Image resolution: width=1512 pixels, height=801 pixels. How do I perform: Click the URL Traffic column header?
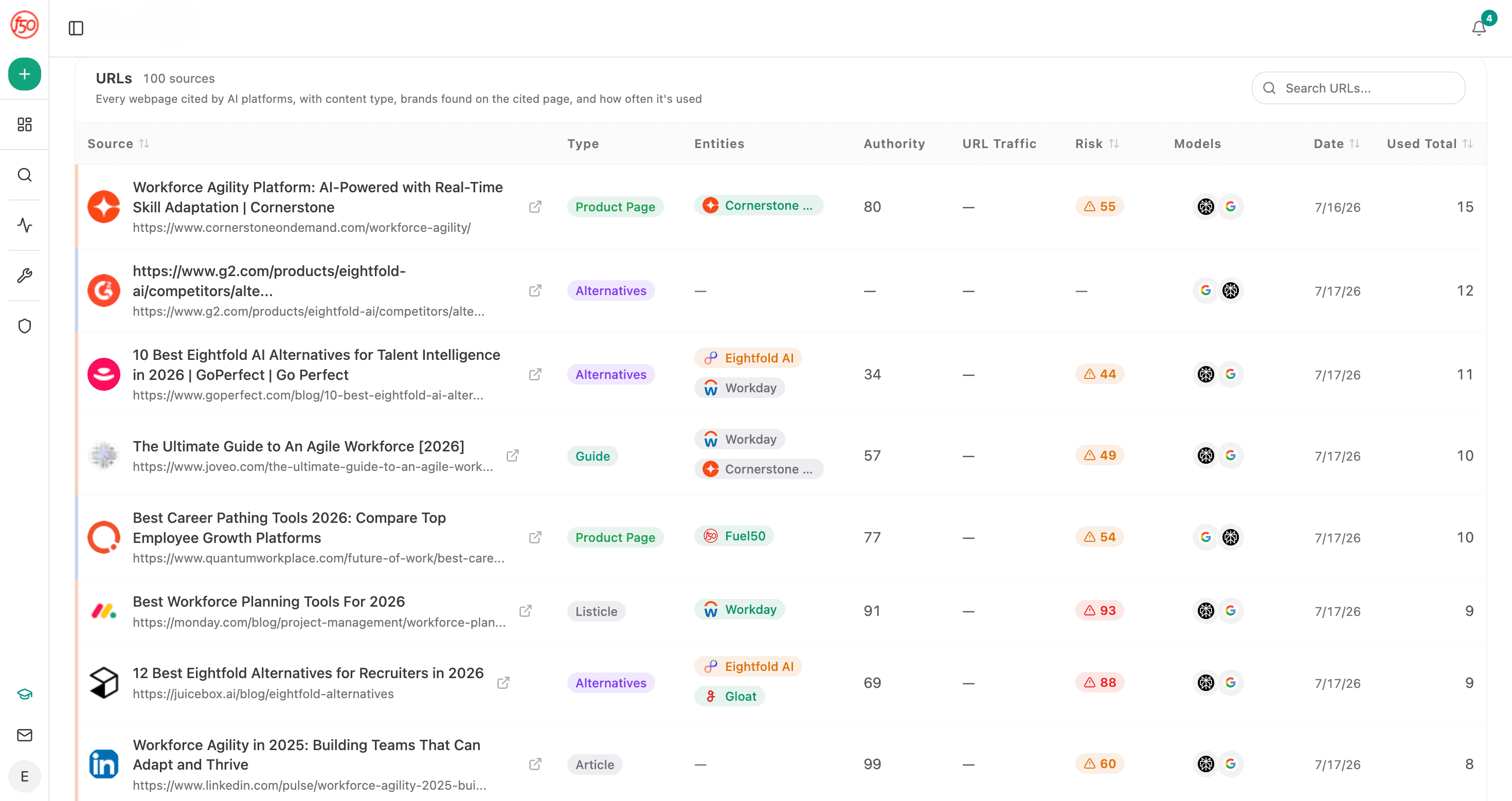pos(999,144)
